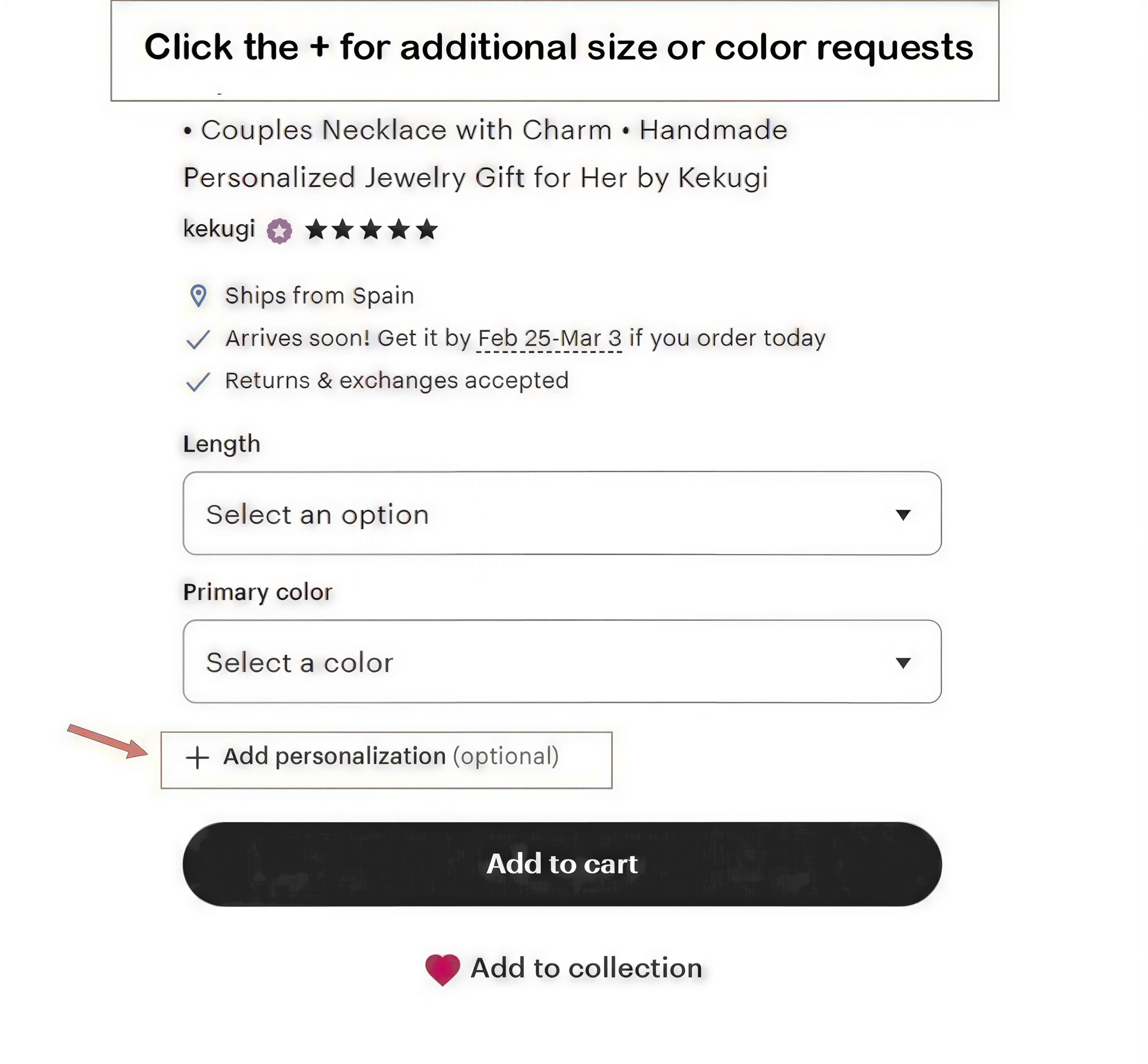This screenshot has width=1148, height=1064.
Task: Click the Couples Necklace product title
Action: (485, 154)
